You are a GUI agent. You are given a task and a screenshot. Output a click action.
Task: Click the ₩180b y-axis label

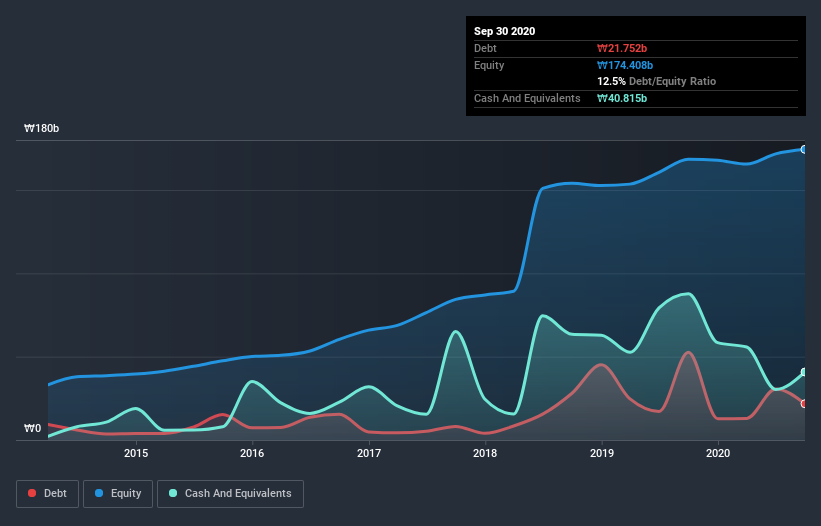pos(41,128)
